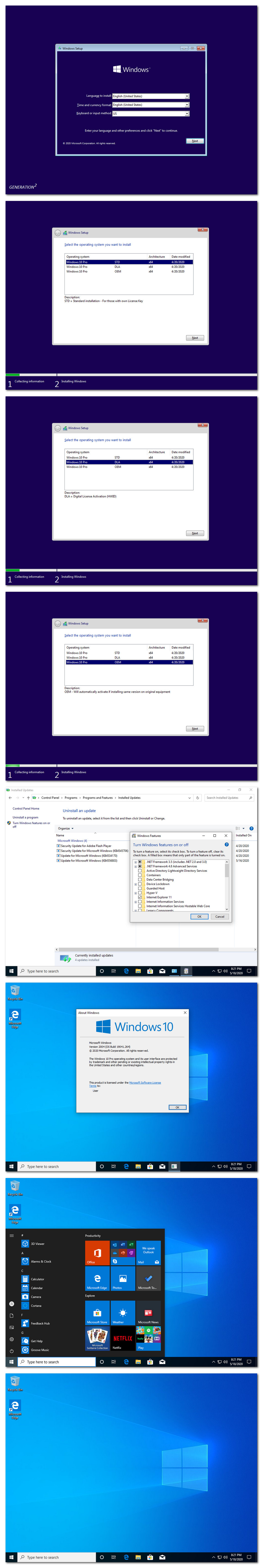This screenshot has height=1568, width=263.
Task: Open the Language to install dropdown
Action: click(x=151, y=96)
